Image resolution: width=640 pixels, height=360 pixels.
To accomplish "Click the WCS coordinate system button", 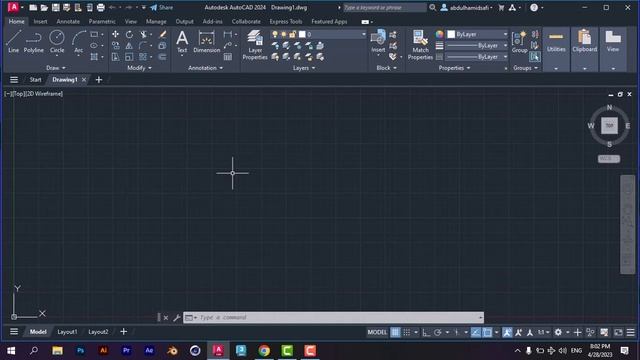I will coord(609,159).
